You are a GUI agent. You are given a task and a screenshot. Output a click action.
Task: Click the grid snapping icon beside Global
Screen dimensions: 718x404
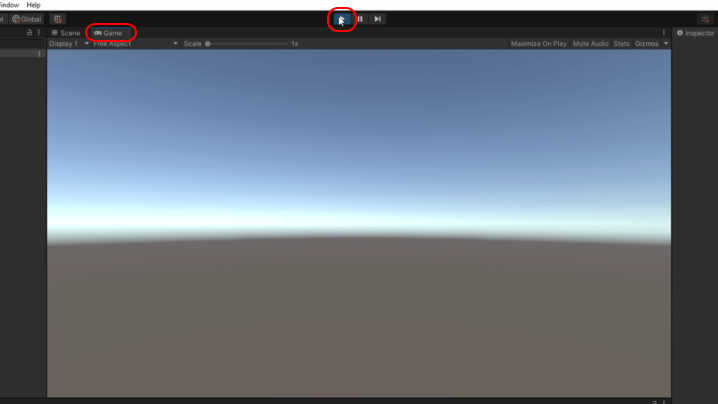[58, 19]
